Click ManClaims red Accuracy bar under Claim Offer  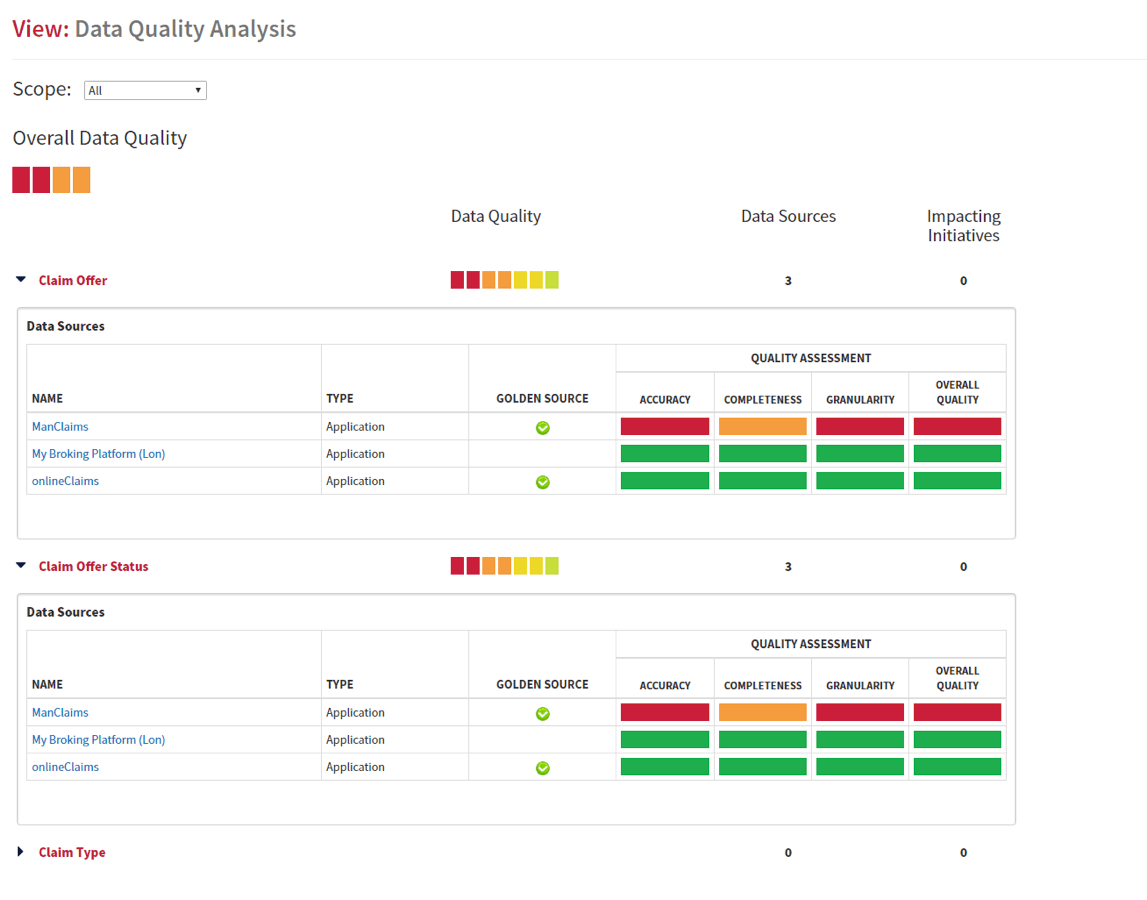click(665, 427)
